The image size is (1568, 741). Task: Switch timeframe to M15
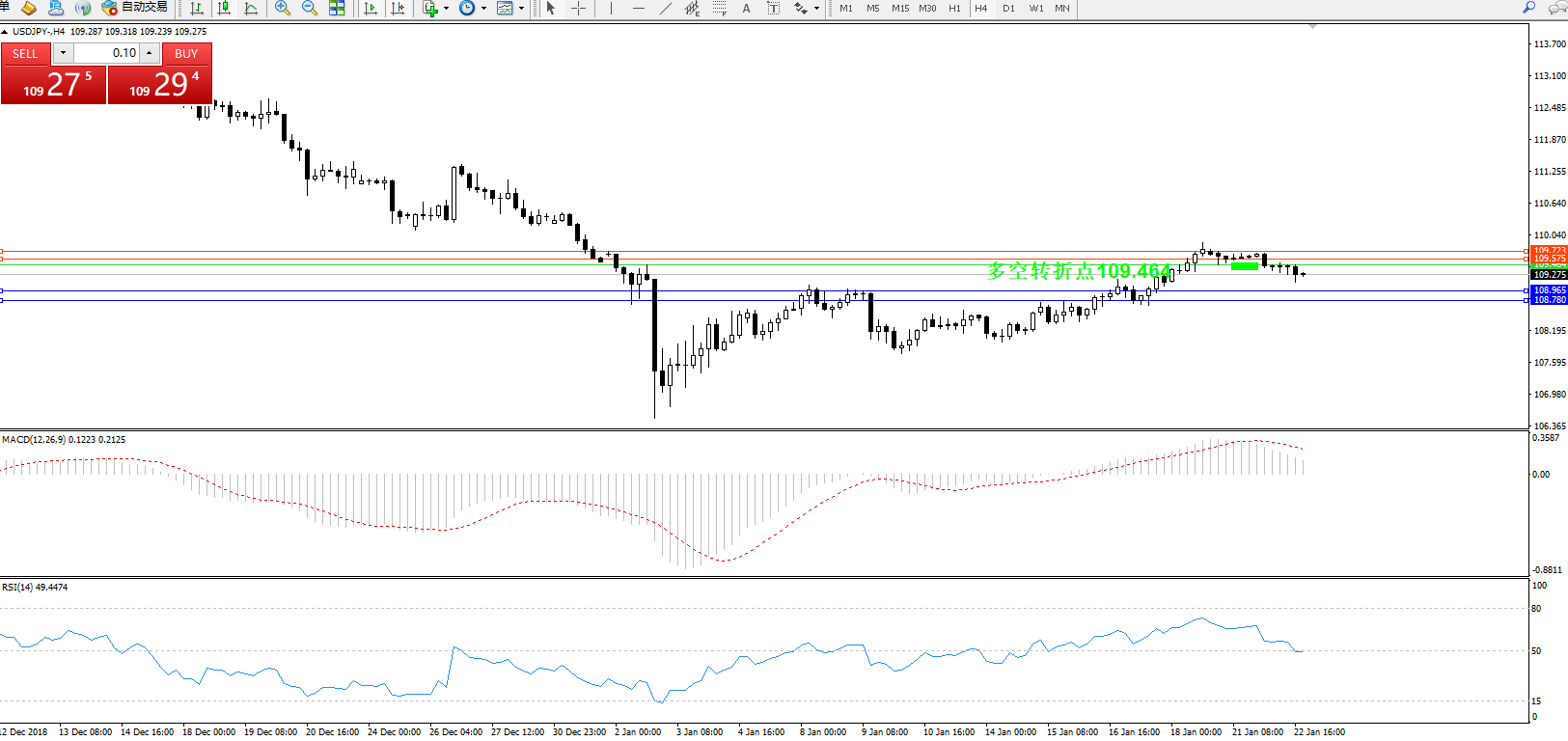[x=899, y=8]
